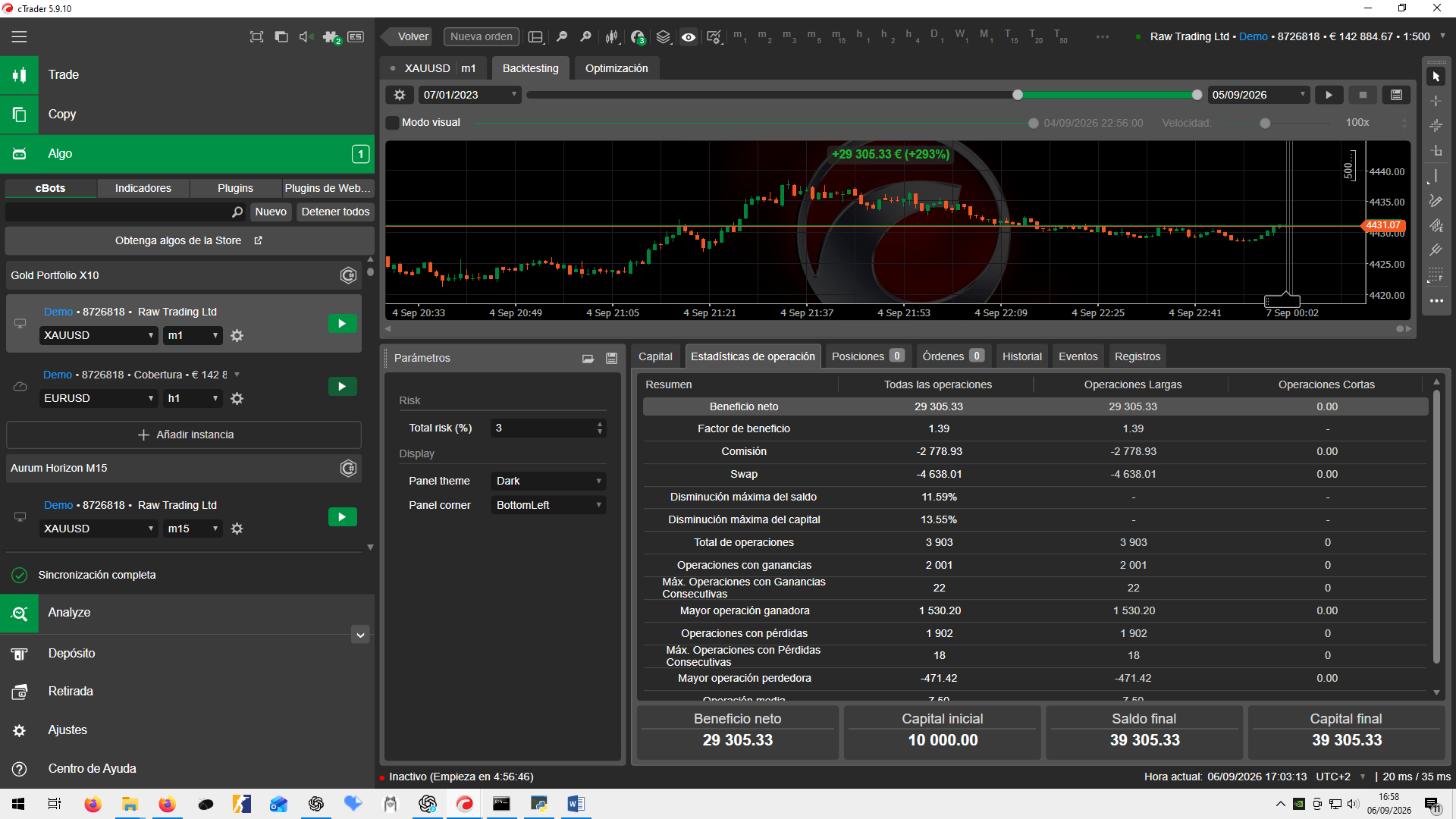
Task: Open more drawing tools ellipsis
Action: click(1436, 301)
